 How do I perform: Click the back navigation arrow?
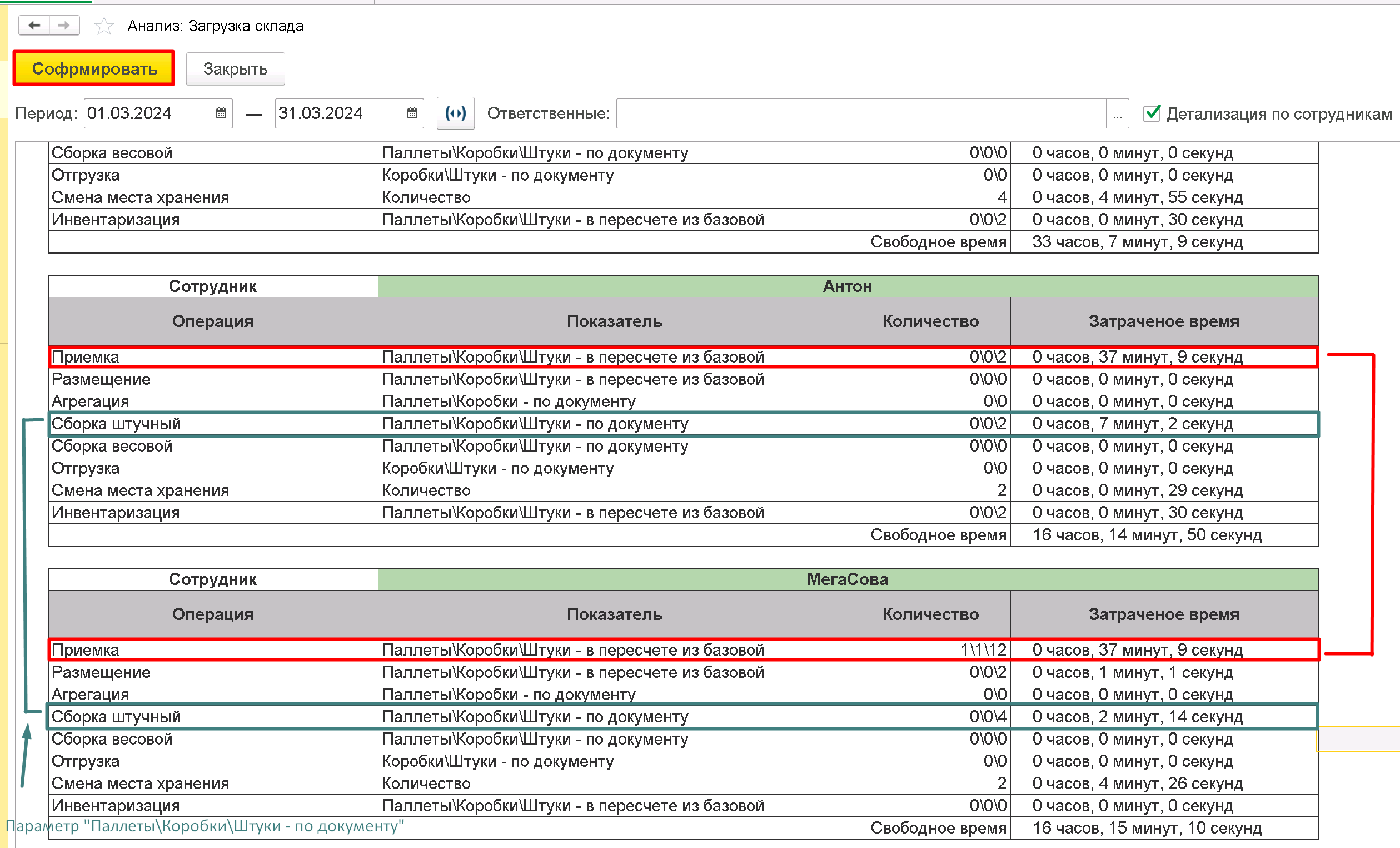coord(34,26)
